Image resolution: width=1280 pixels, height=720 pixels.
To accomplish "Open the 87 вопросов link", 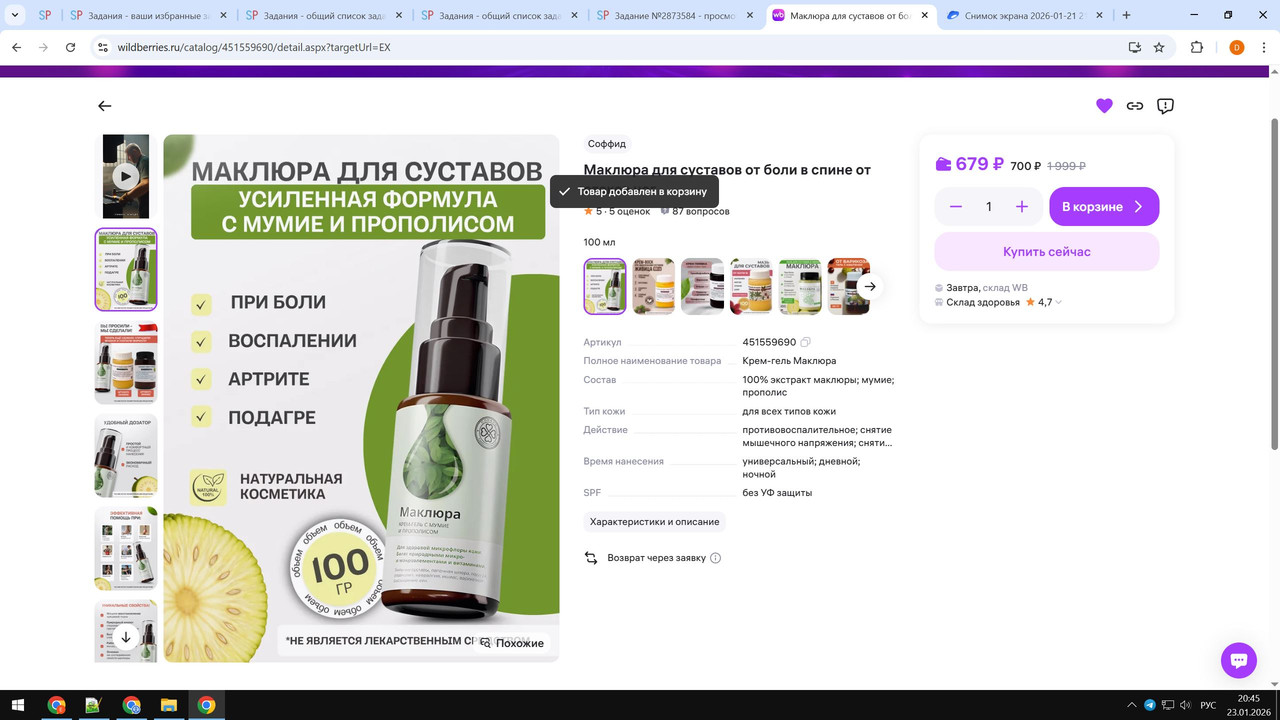I will (695, 211).
